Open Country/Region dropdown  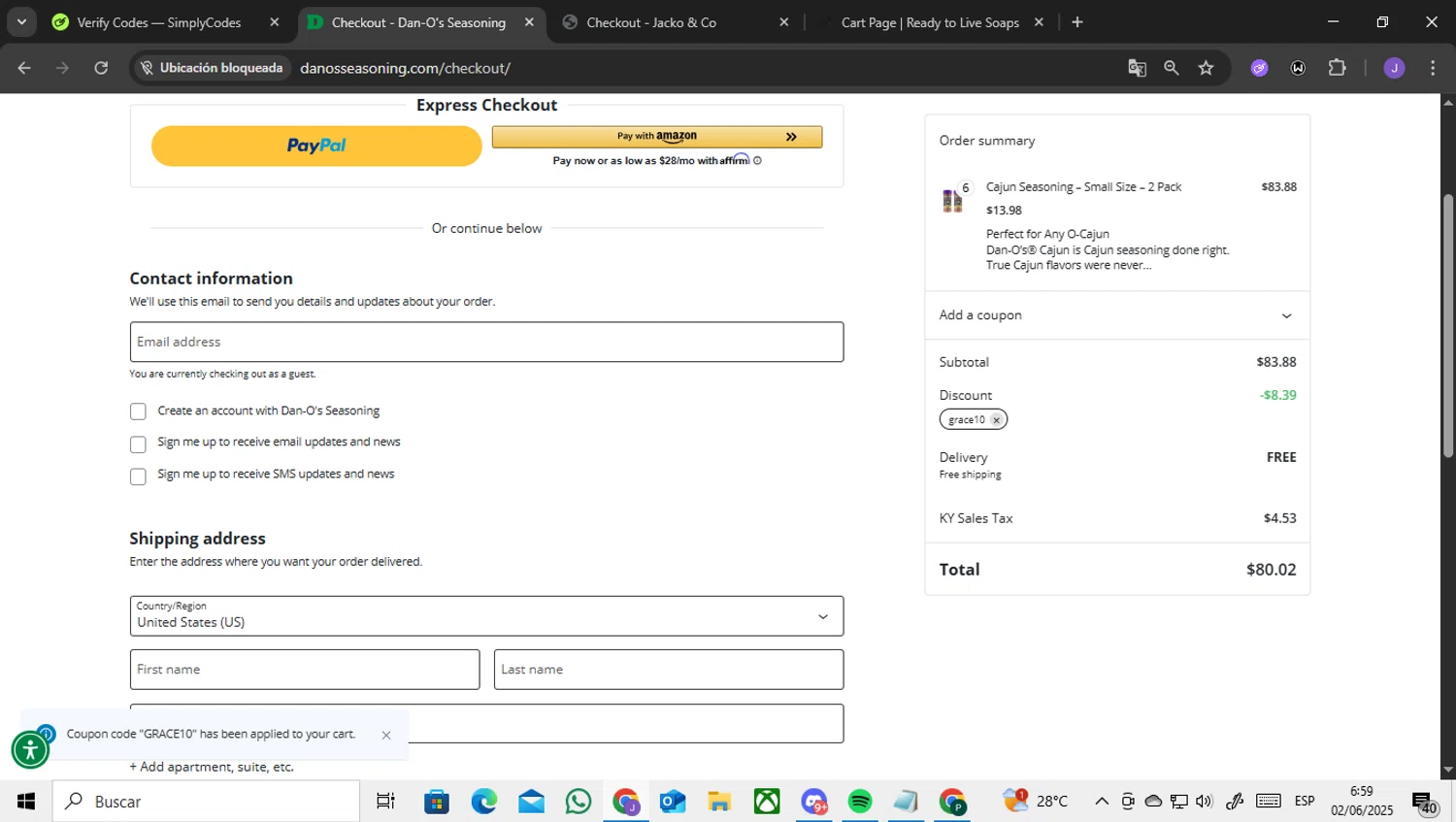click(x=486, y=616)
